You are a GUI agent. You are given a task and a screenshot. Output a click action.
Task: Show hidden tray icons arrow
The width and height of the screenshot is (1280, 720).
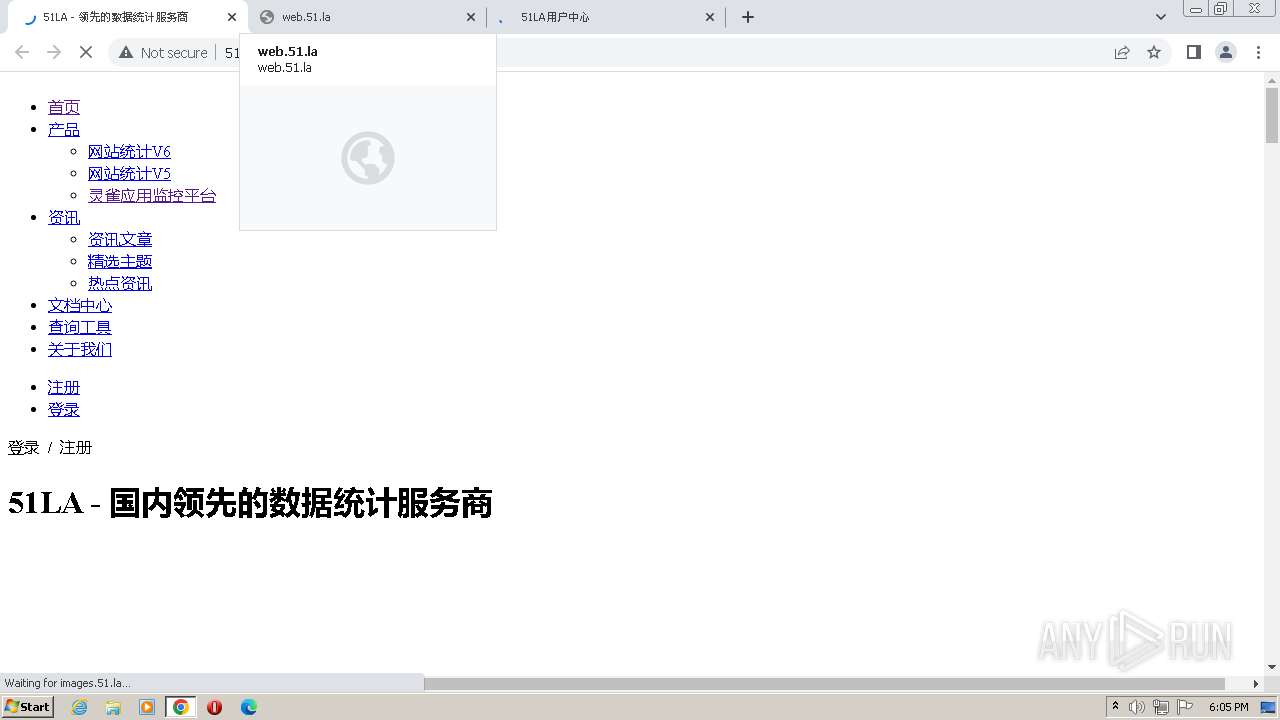(x=1115, y=707)
